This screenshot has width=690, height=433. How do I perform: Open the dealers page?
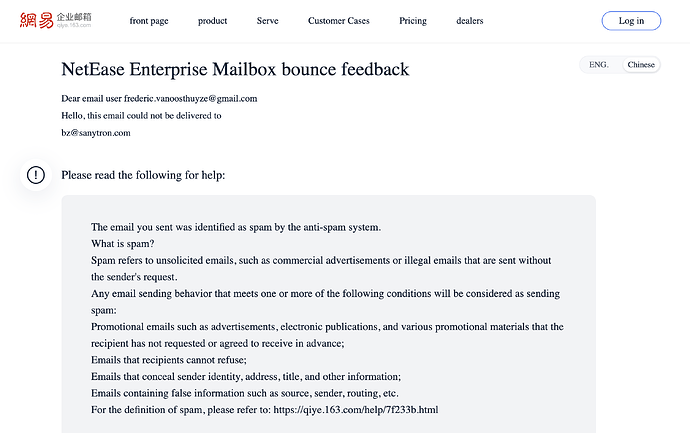coord(469,21)
